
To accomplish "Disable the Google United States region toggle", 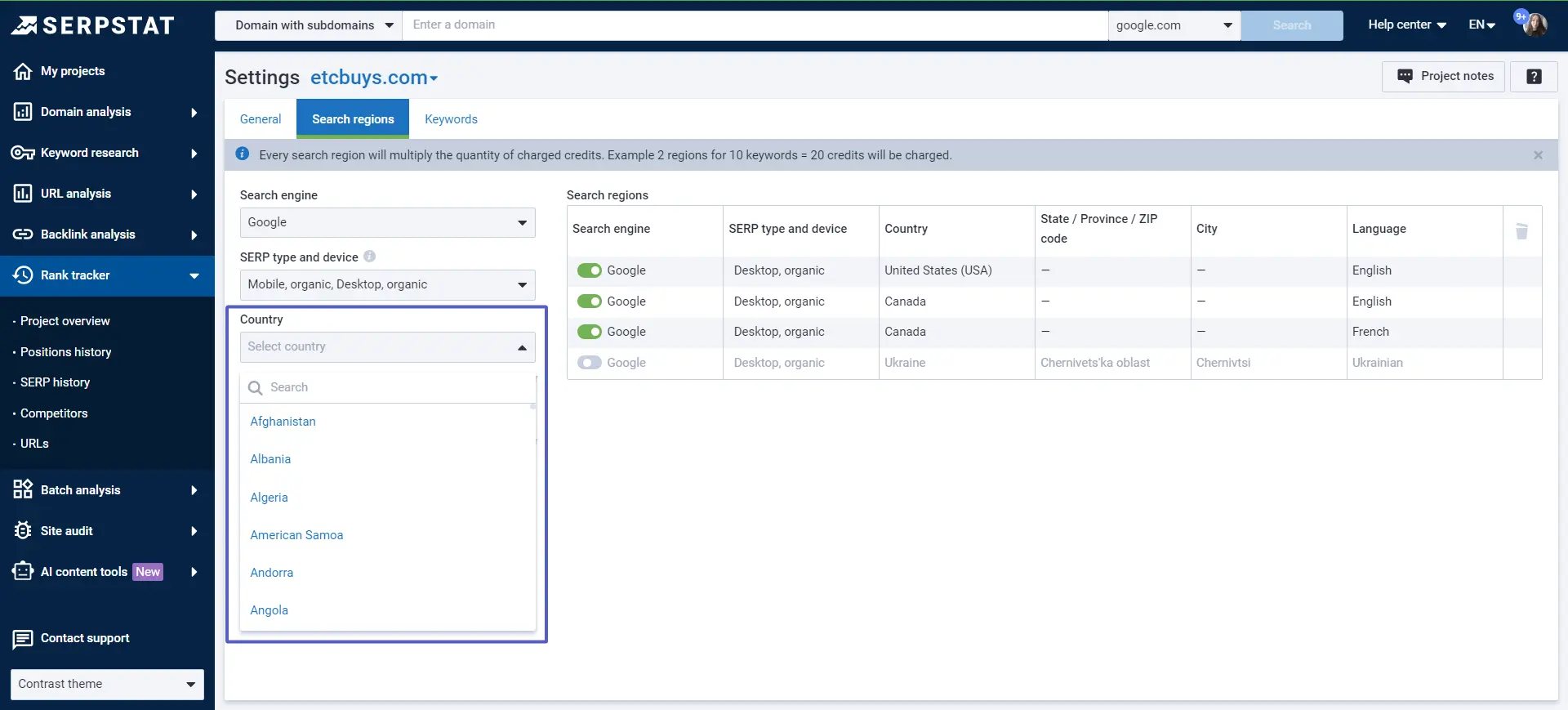I will 590,270.
